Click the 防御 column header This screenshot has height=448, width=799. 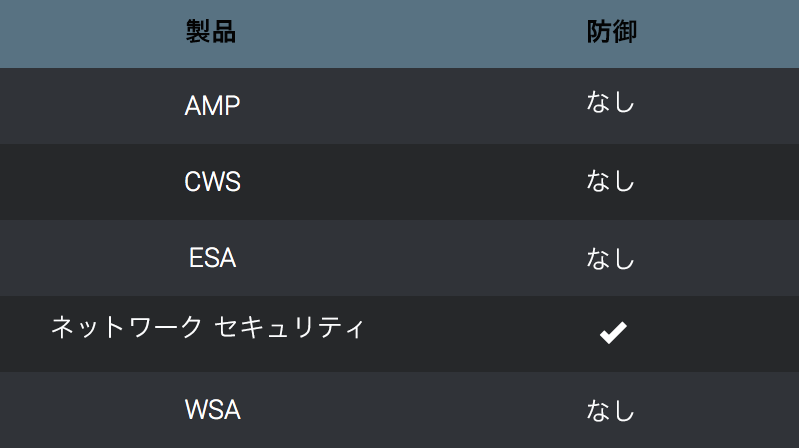611,32
